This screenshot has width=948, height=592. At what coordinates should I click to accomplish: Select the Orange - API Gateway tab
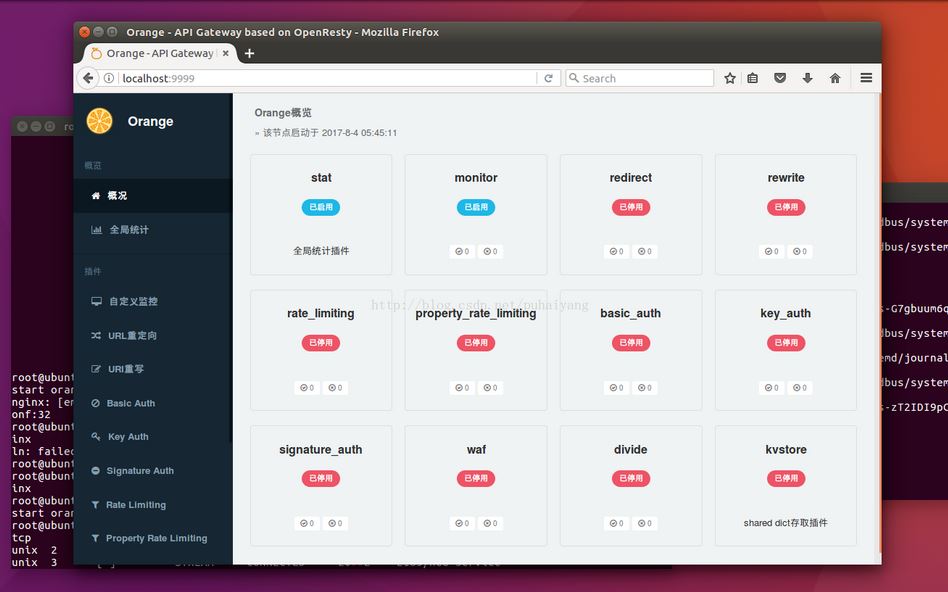click(158, 53)
